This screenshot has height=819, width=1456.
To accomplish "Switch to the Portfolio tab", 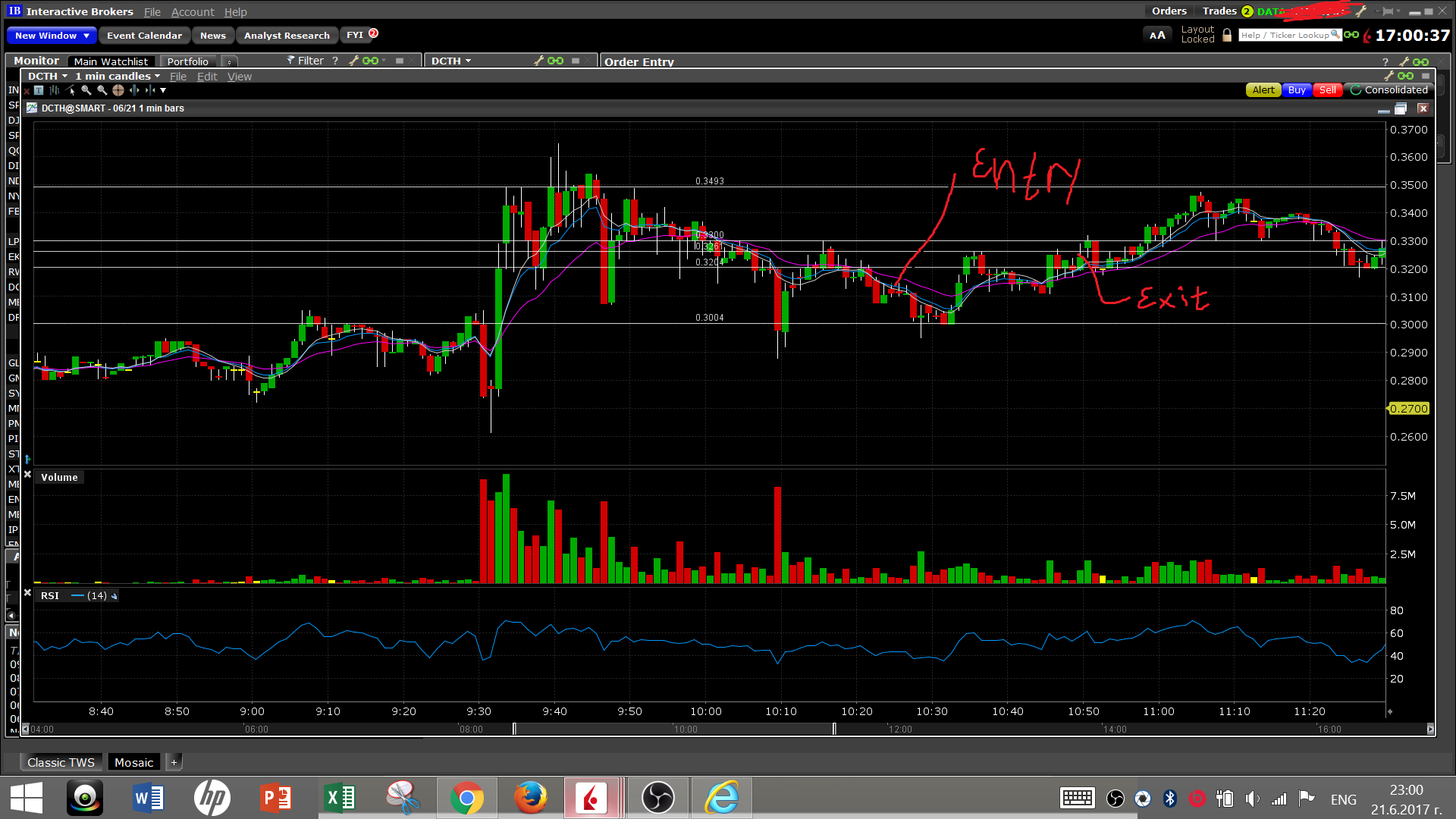I will 187,61.
